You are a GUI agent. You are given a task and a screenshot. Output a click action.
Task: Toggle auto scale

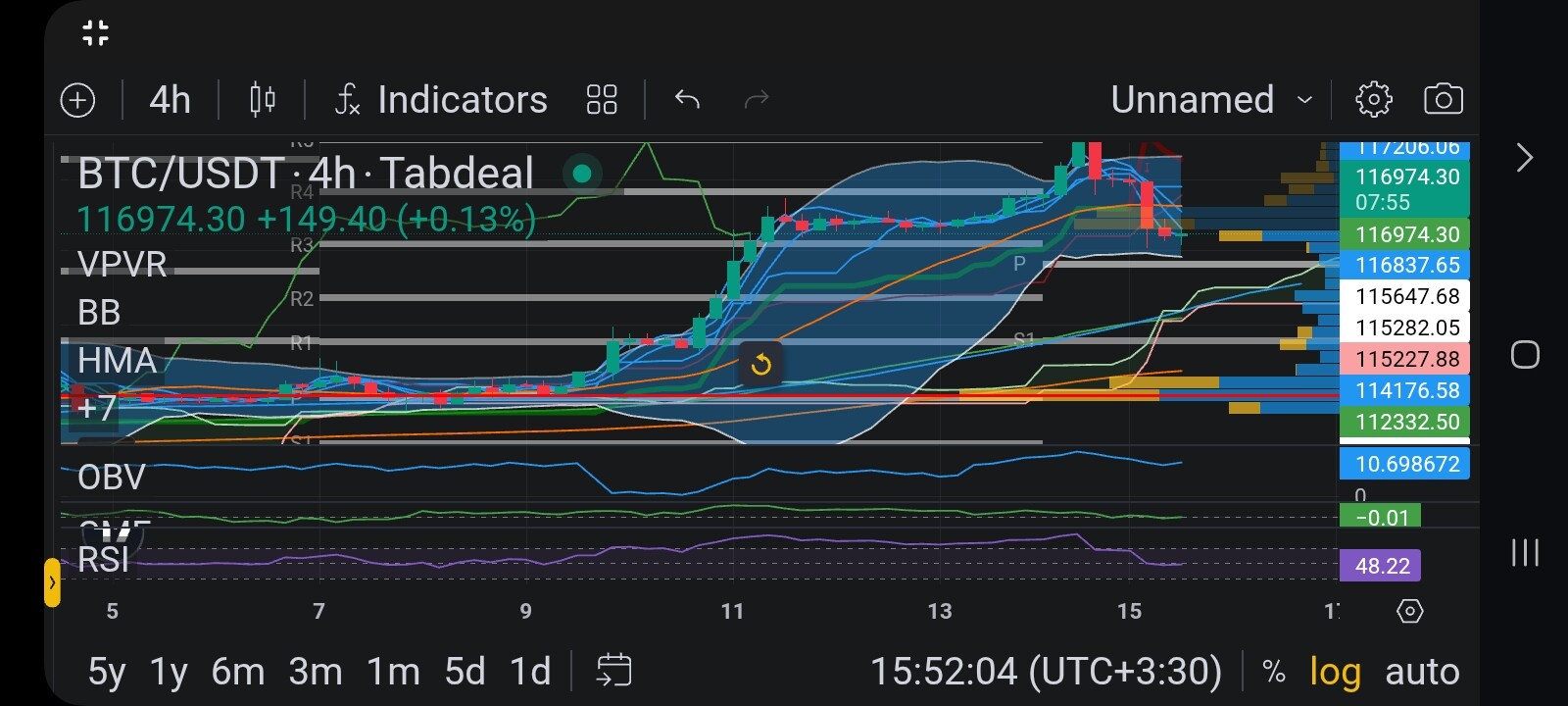[1422, 672]
